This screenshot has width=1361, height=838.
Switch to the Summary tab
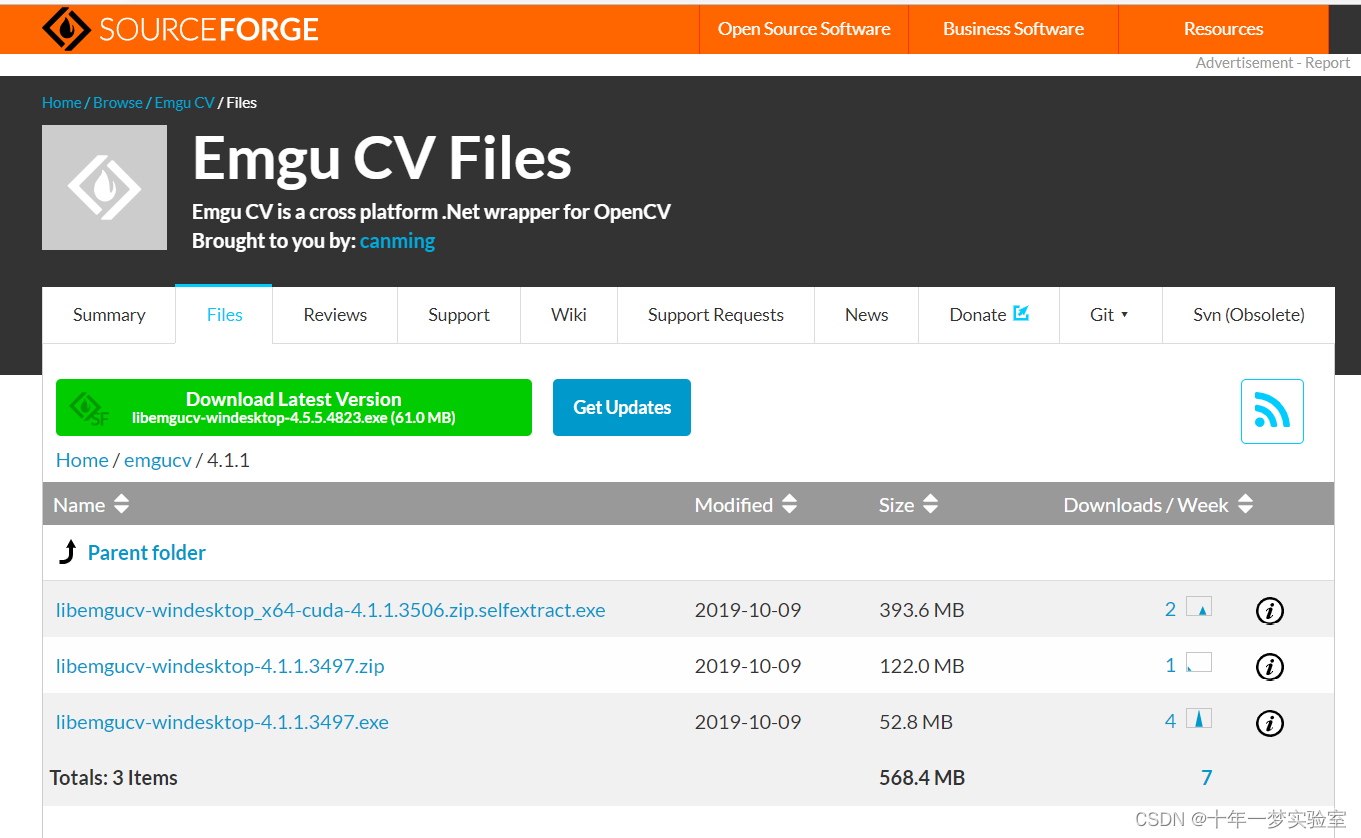[x=109, y=315]
